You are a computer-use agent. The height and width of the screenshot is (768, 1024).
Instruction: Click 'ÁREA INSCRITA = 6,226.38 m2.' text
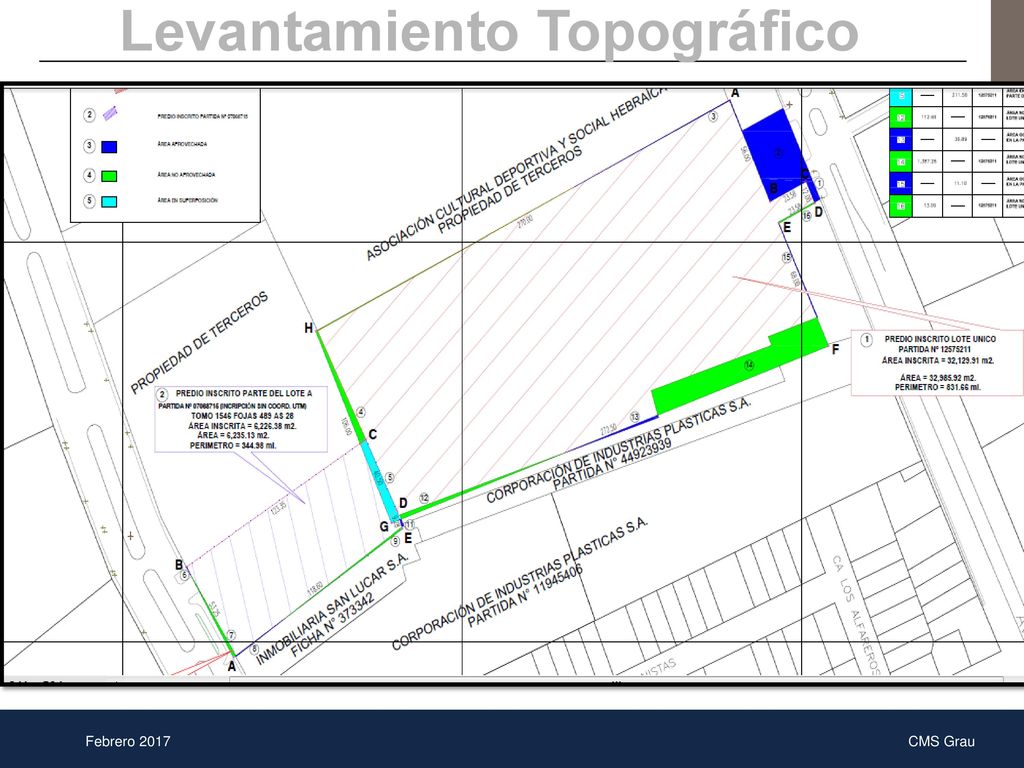click(x=242, y=426)
